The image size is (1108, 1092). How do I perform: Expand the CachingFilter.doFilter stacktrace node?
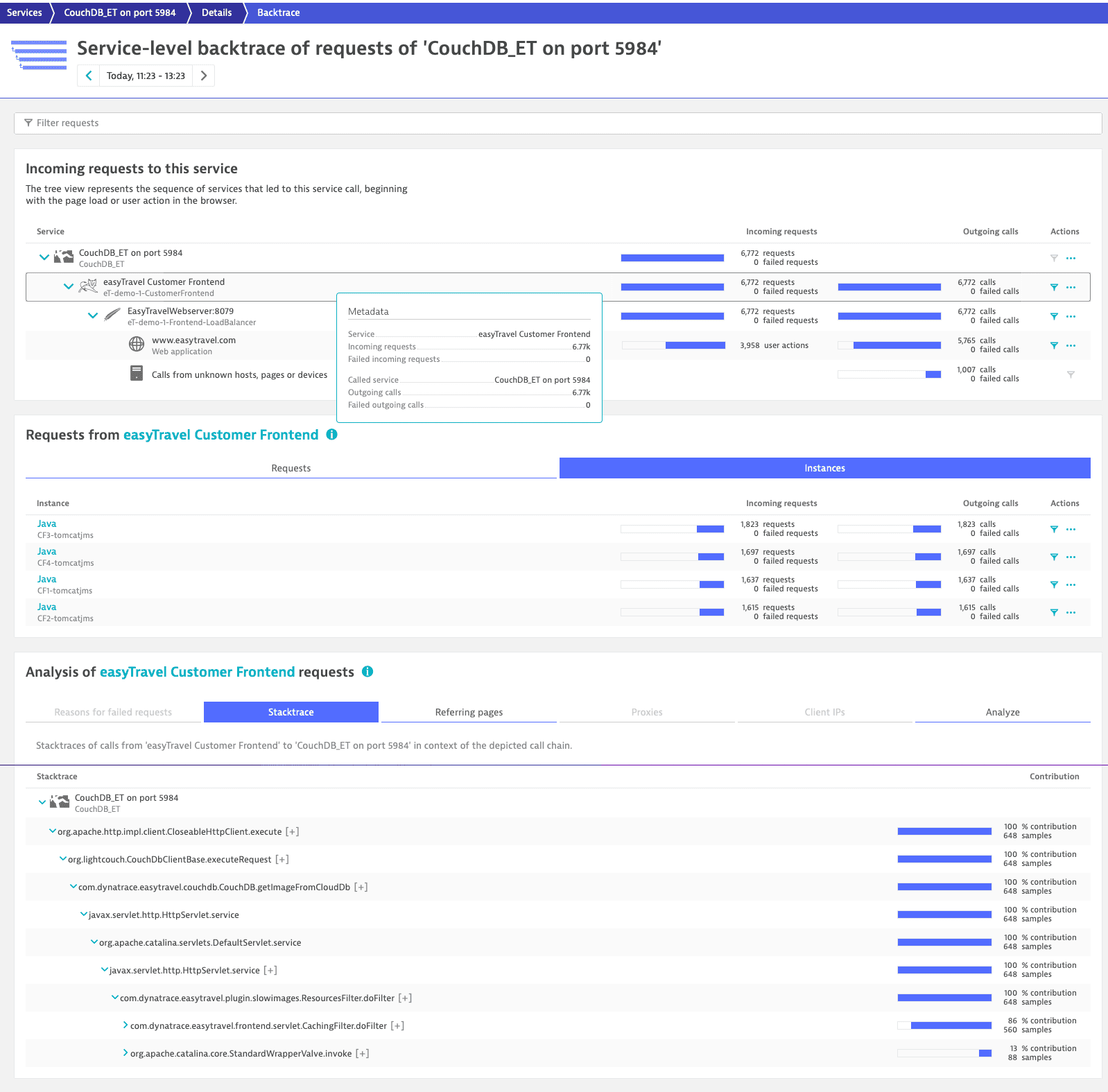tap(125, 1025)
